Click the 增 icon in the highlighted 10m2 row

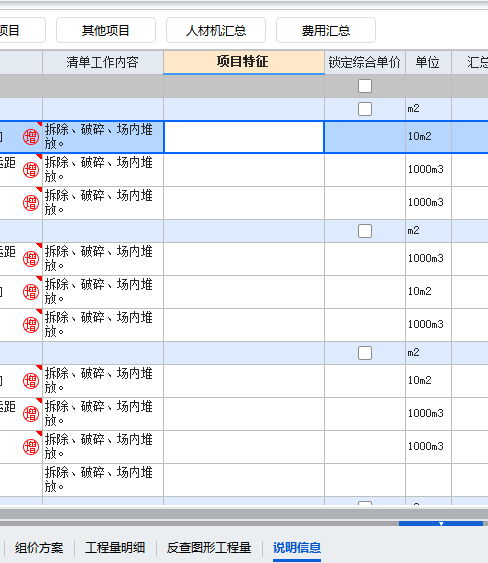31,137
